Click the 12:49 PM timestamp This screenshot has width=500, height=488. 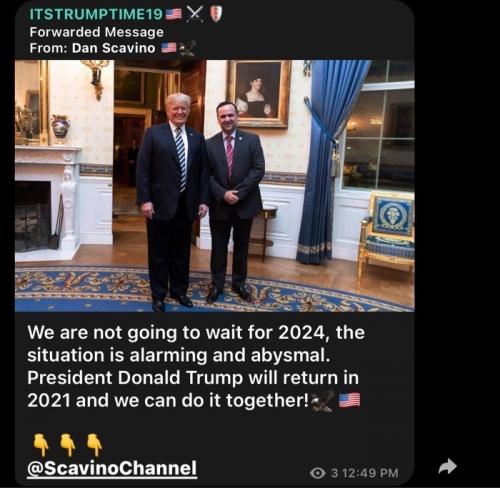coord(370,473)
